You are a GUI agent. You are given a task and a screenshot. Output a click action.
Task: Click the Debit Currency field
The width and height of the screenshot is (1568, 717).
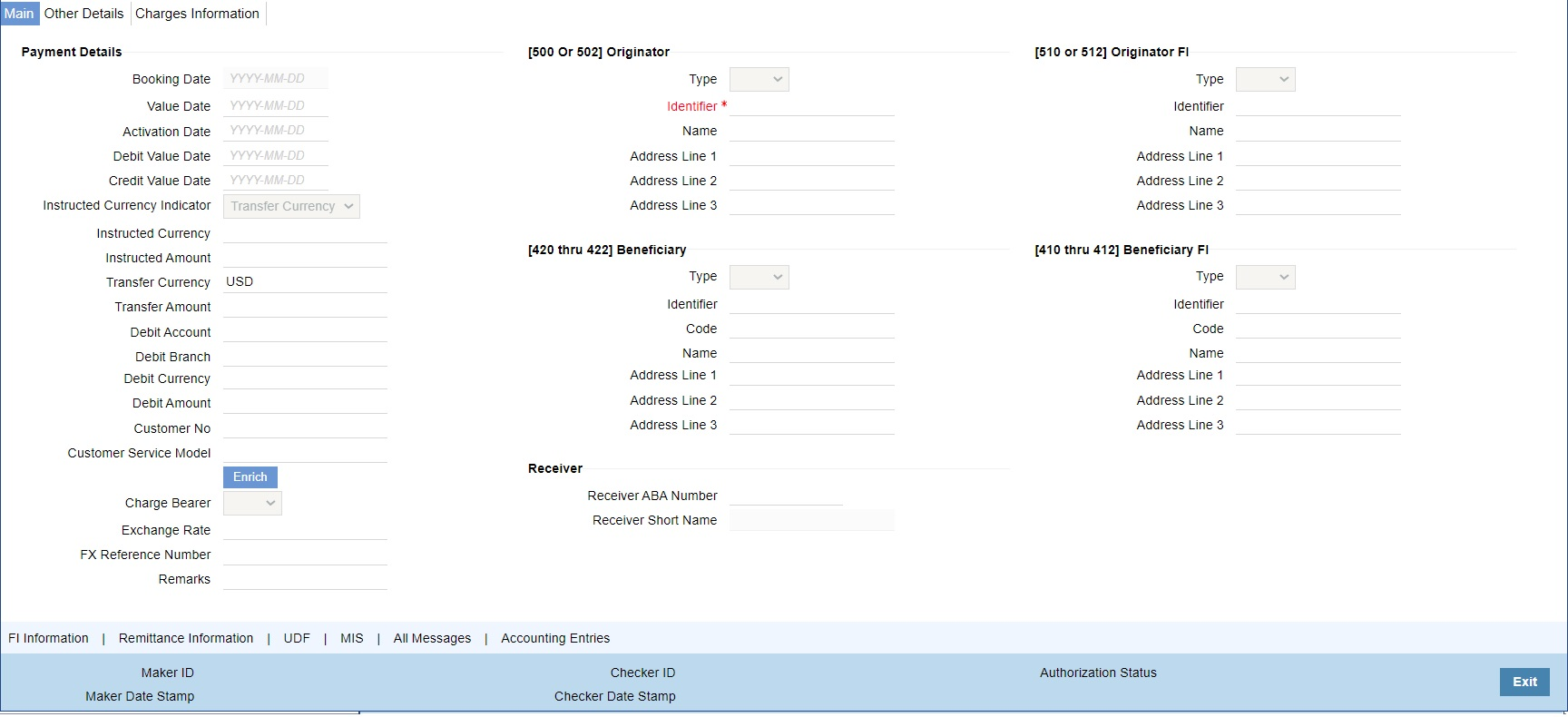tap(305, 378)
